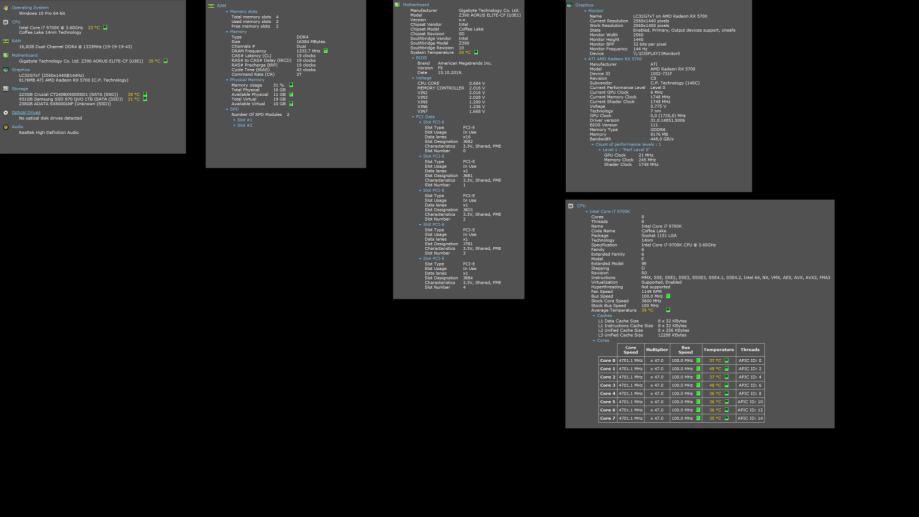The height and width of the screenshot is (517, 919).
Task: Click green graph icon beside DRAM Frequency
Action: (x=326, y=51)
